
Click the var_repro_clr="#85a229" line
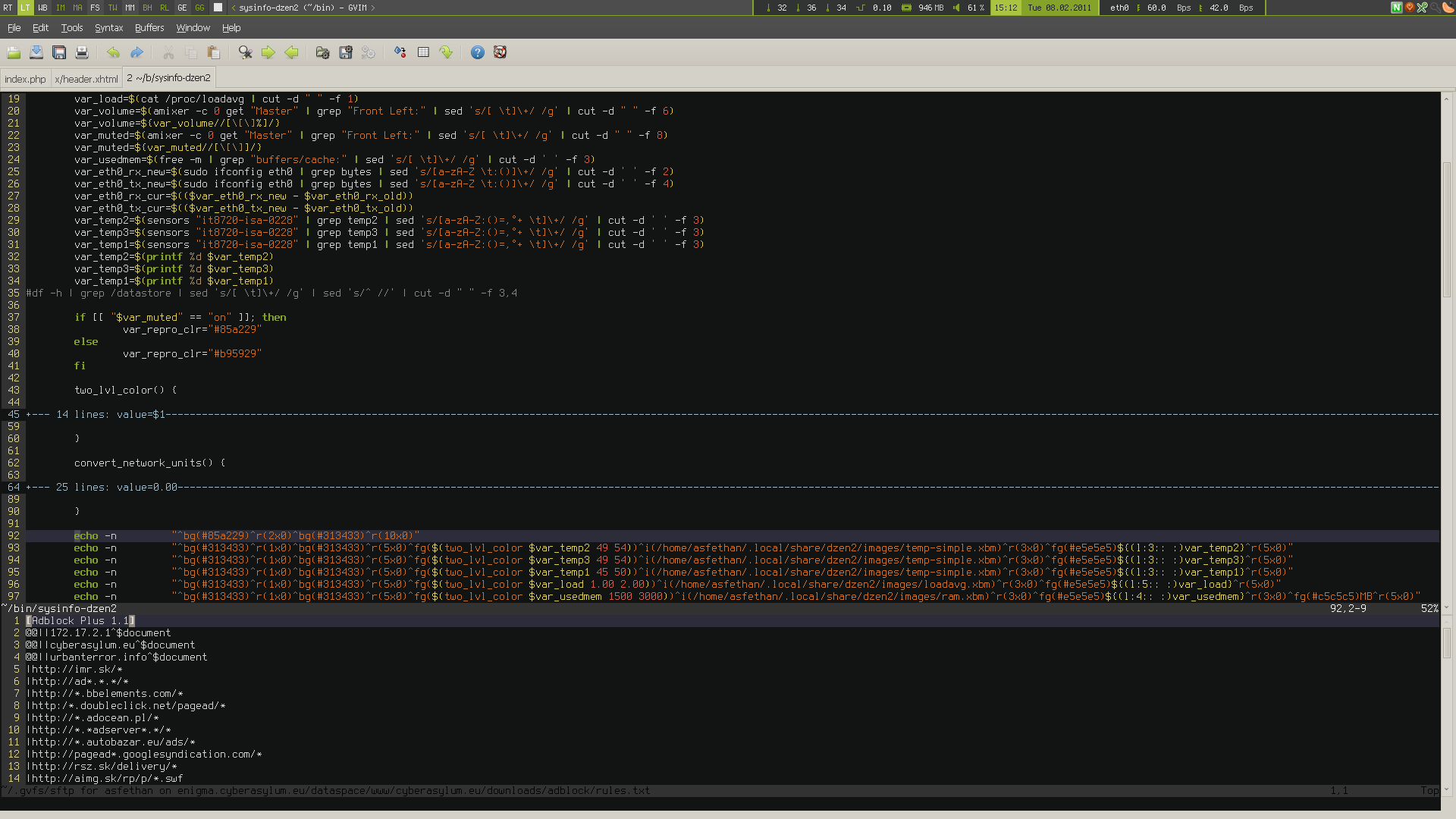pos(192,329)
